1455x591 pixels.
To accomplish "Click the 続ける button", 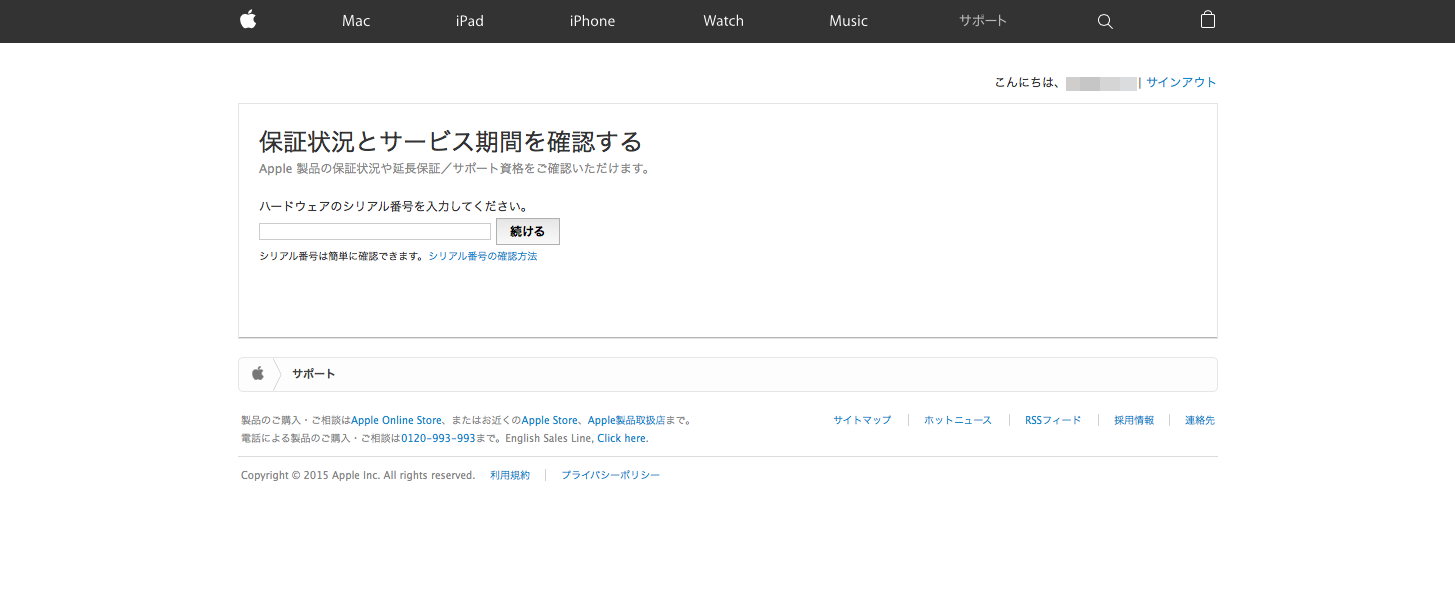I will (528, 232).
